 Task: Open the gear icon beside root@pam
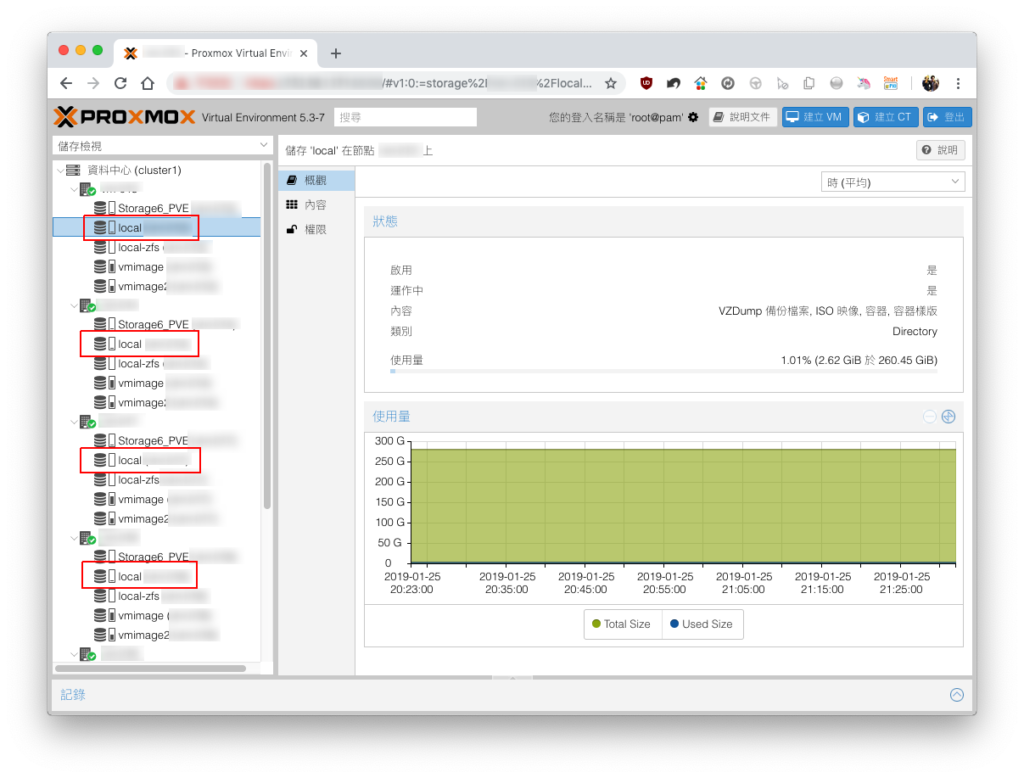tap(694, 117)
